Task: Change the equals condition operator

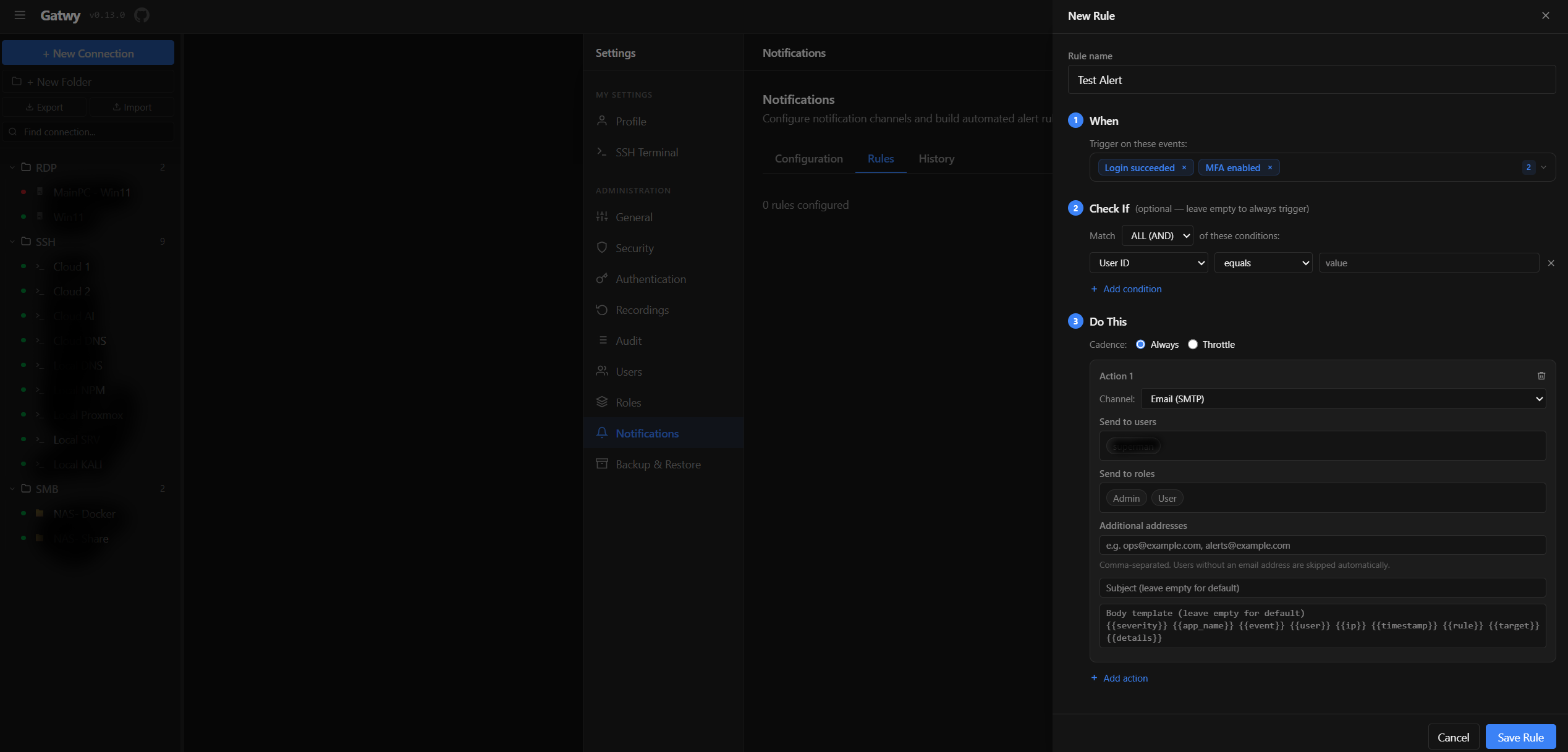Action: point(1263,263)
